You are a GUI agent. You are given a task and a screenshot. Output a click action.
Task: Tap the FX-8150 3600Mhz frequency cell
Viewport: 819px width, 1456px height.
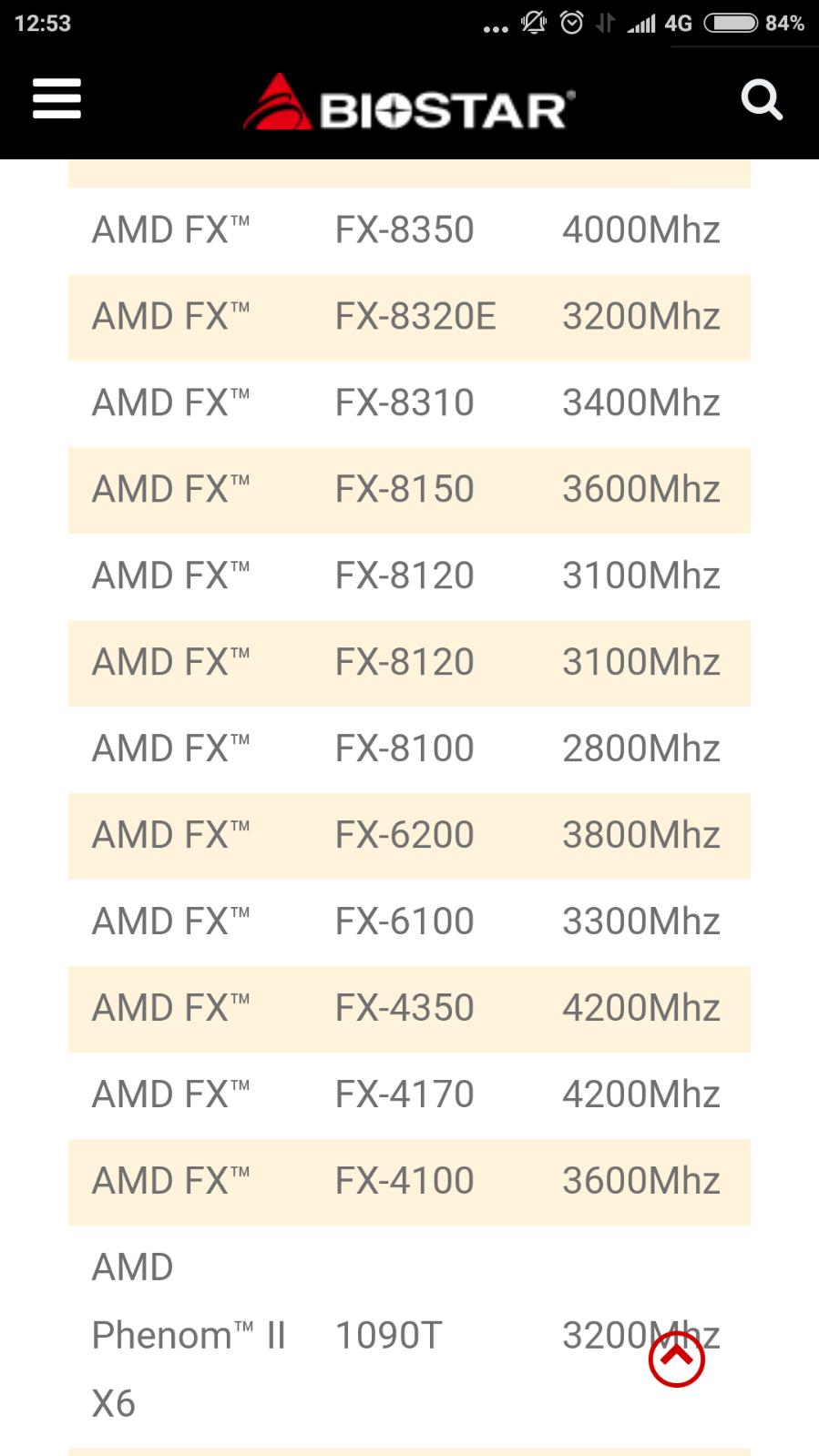tap(641, 490)
